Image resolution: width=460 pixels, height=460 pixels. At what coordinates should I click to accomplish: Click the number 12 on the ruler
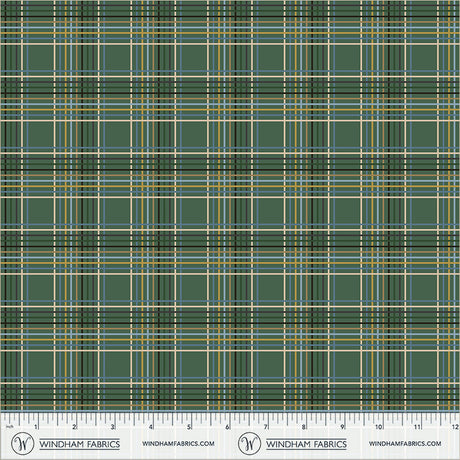(x=455, y=427)
